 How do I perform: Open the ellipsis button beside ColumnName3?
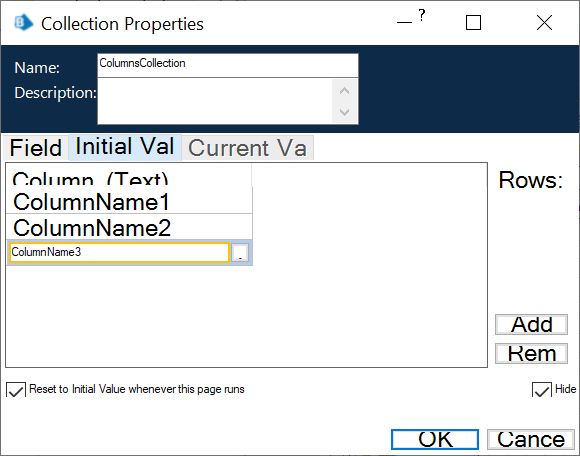240,253
